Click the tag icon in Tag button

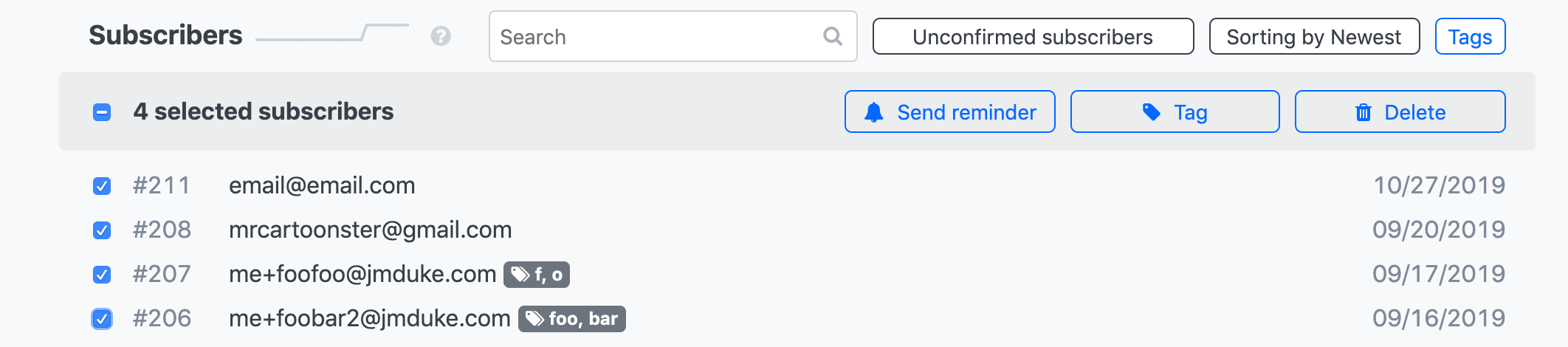point(1152,112)
